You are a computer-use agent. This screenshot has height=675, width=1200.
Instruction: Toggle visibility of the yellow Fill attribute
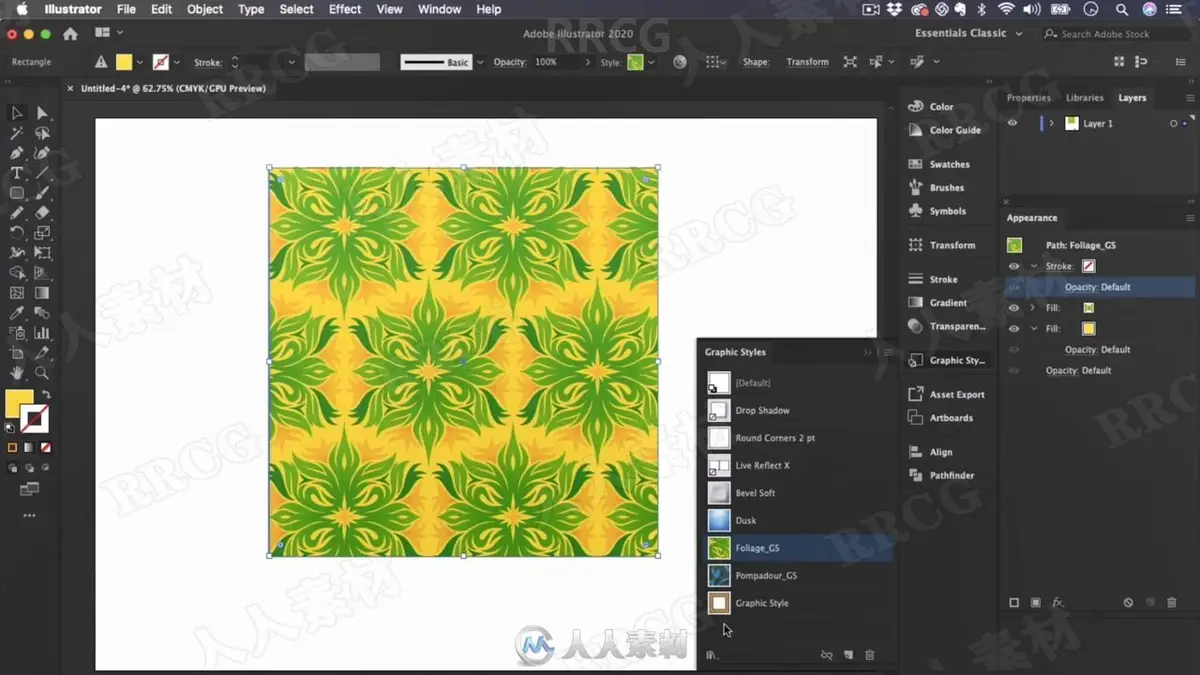click(1014, 328)
